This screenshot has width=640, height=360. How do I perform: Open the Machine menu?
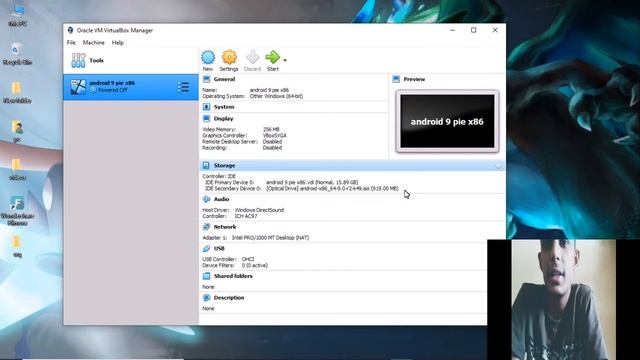(x=93, y=42)
